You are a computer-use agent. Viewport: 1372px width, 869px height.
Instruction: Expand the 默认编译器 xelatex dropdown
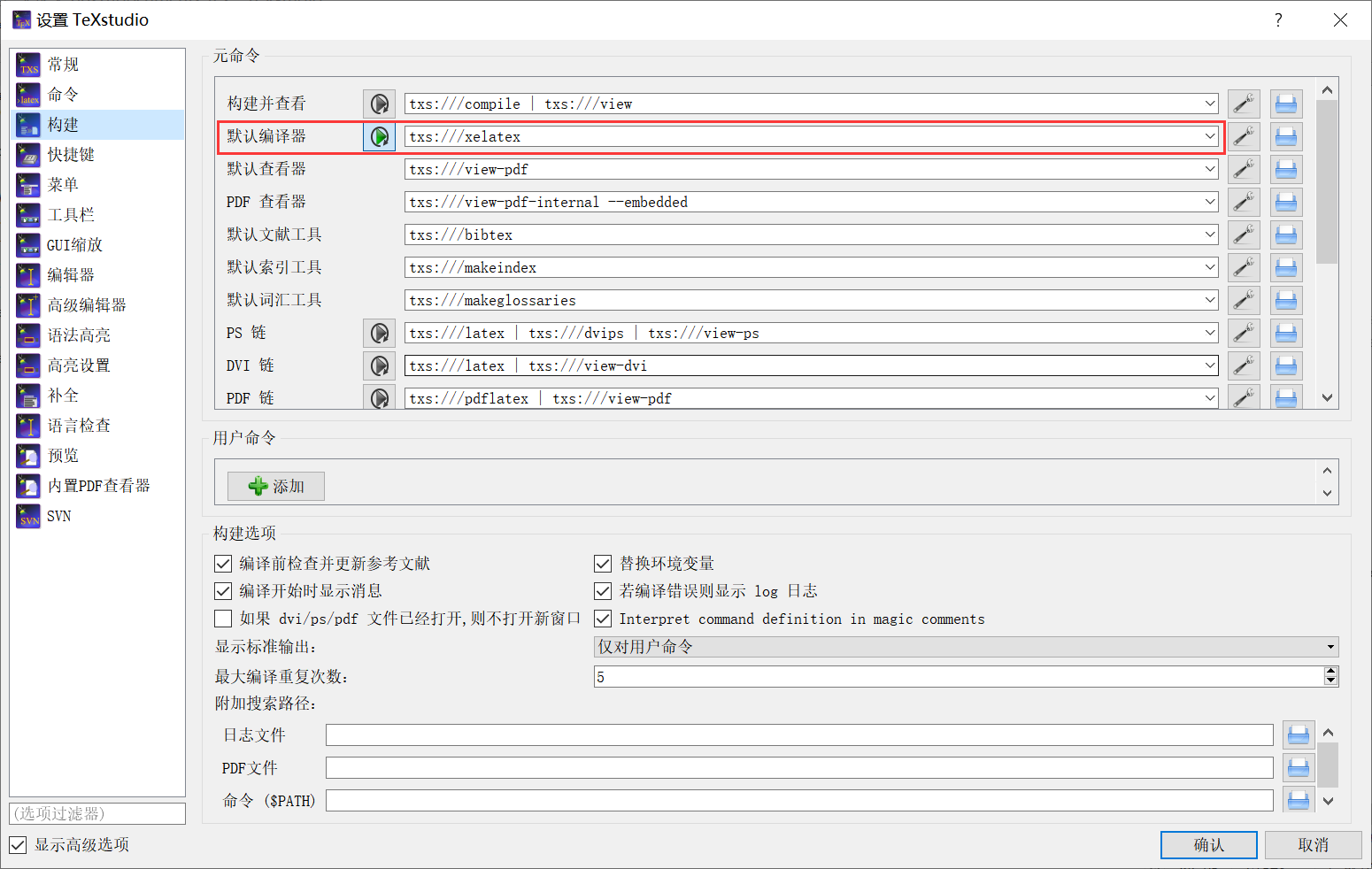pos(1209,136)
